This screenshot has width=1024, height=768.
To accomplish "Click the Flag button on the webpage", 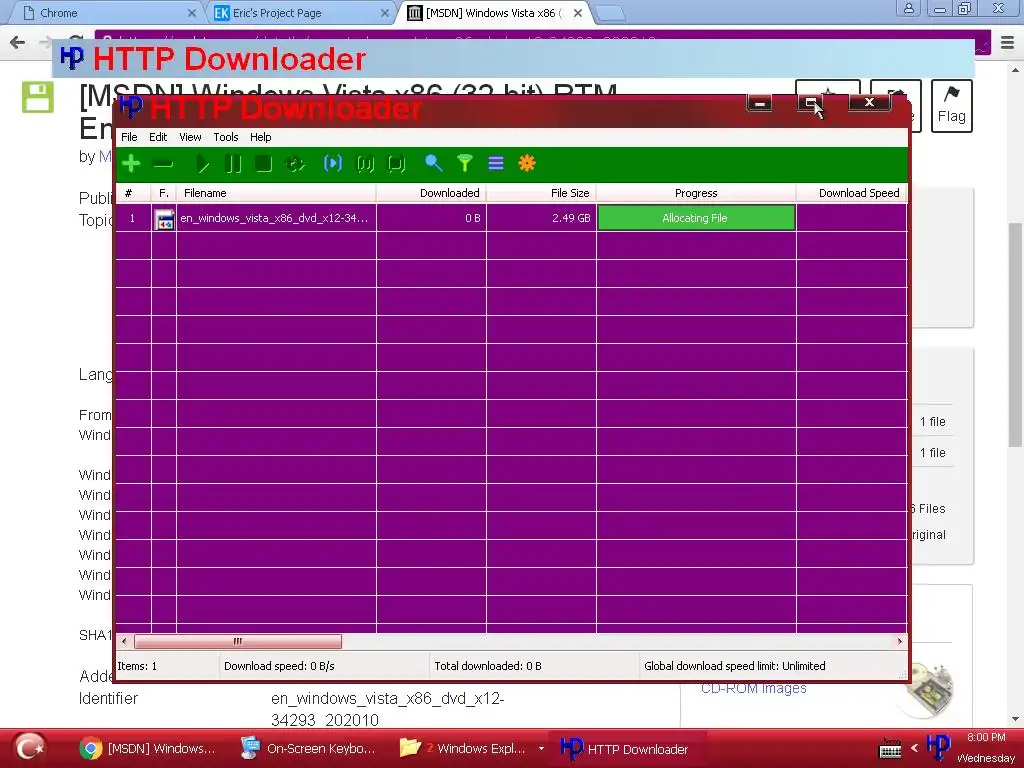I will click(952, 106).
